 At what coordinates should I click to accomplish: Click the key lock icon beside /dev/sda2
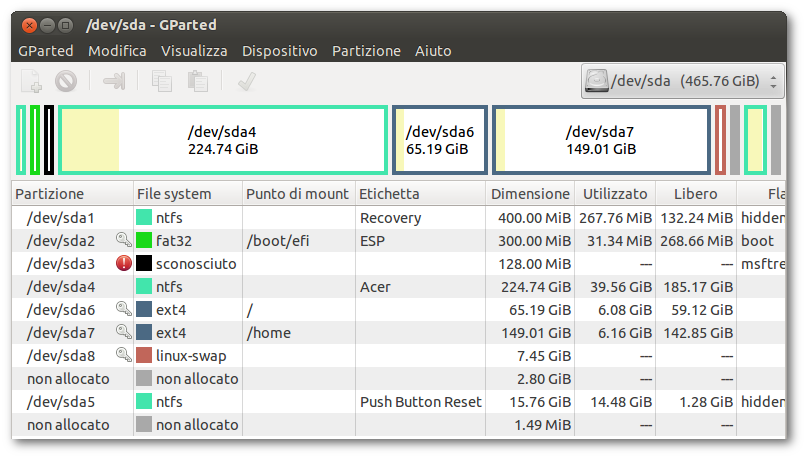tap(123, 240)
